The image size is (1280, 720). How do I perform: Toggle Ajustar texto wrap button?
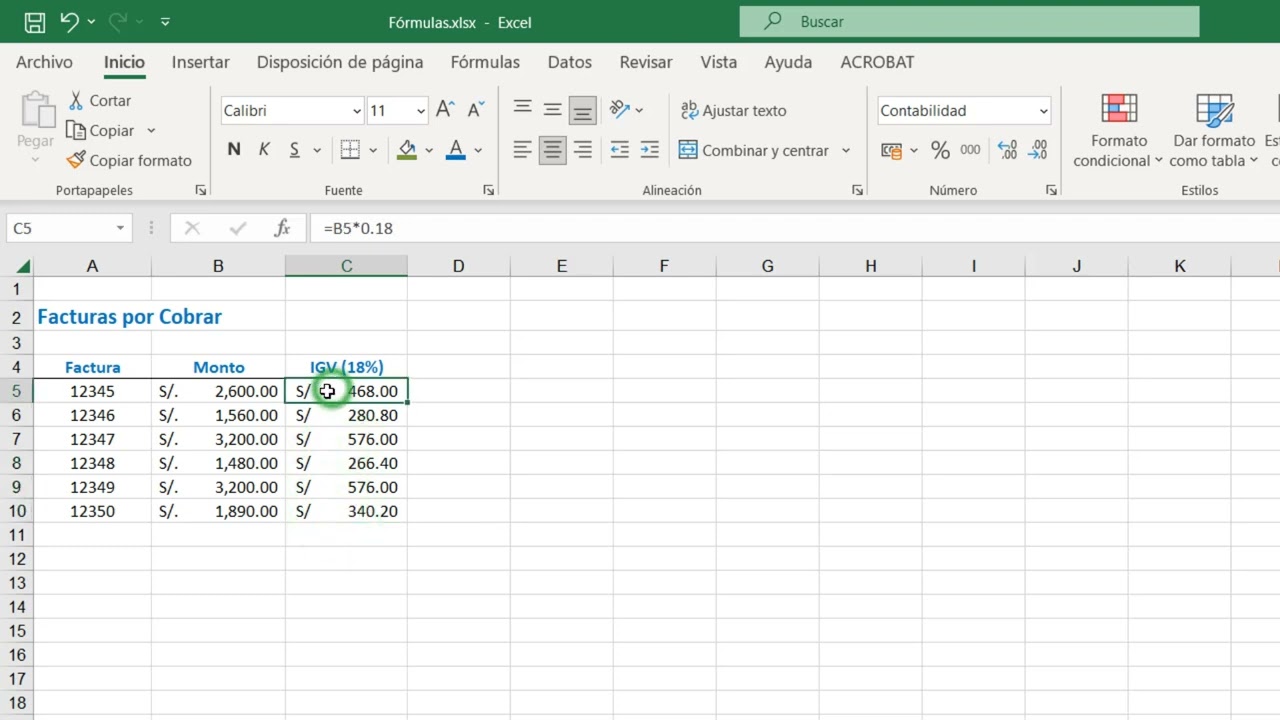coord(733,111)
